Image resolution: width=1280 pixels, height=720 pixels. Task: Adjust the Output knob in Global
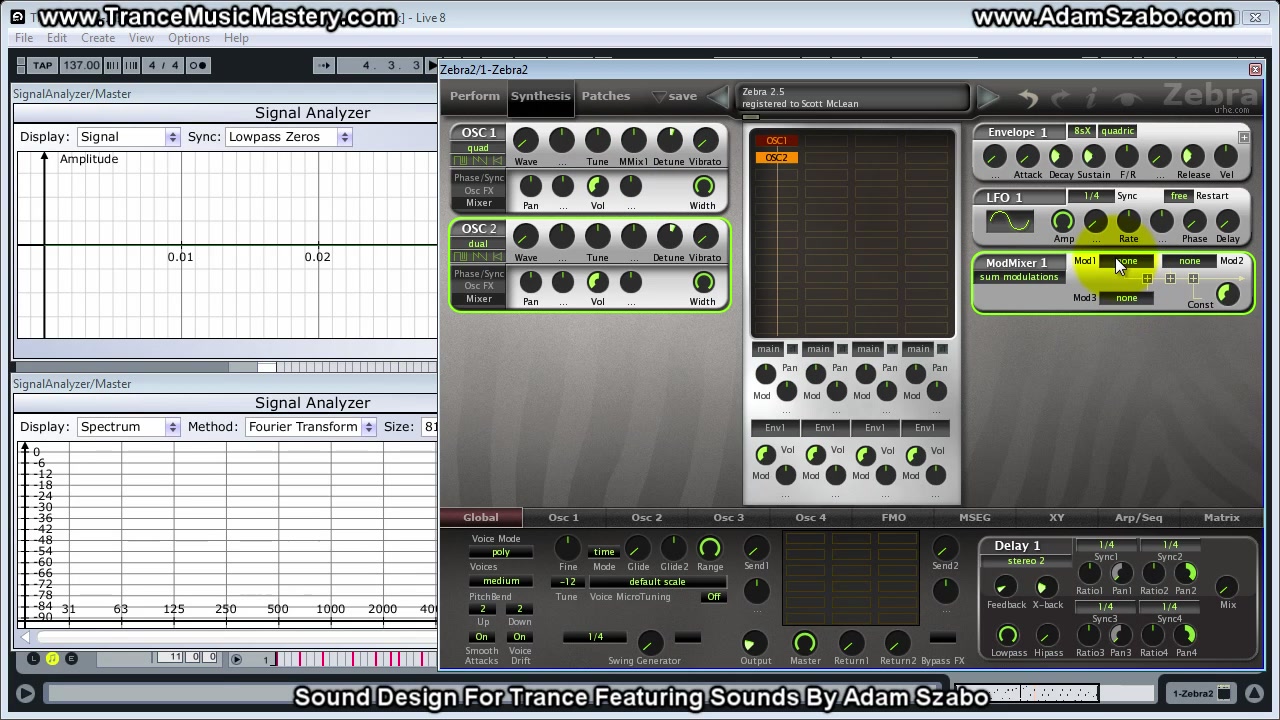tap(754, 643)
